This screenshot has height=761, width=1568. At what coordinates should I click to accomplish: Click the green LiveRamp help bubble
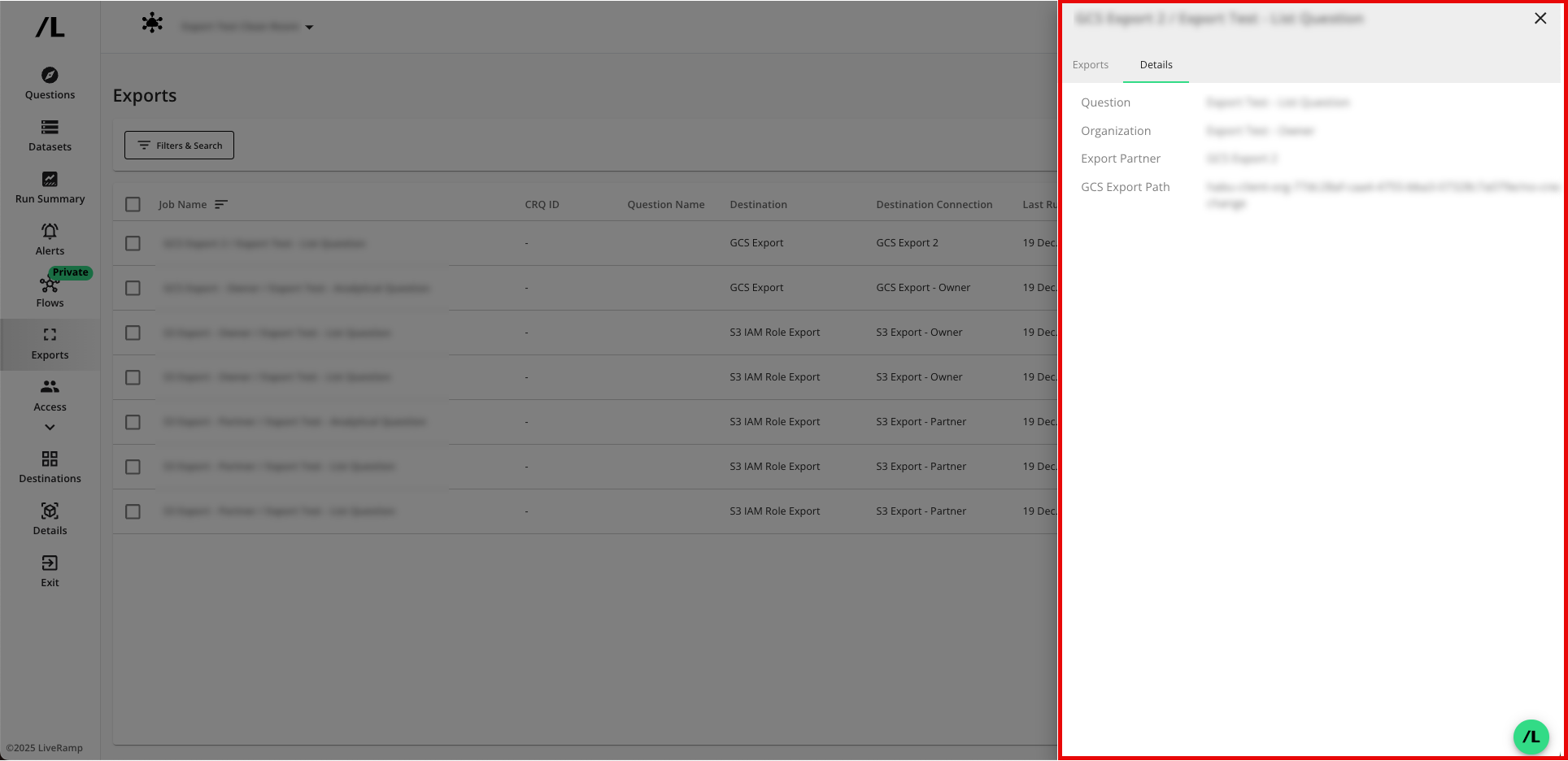(1531, 737)
